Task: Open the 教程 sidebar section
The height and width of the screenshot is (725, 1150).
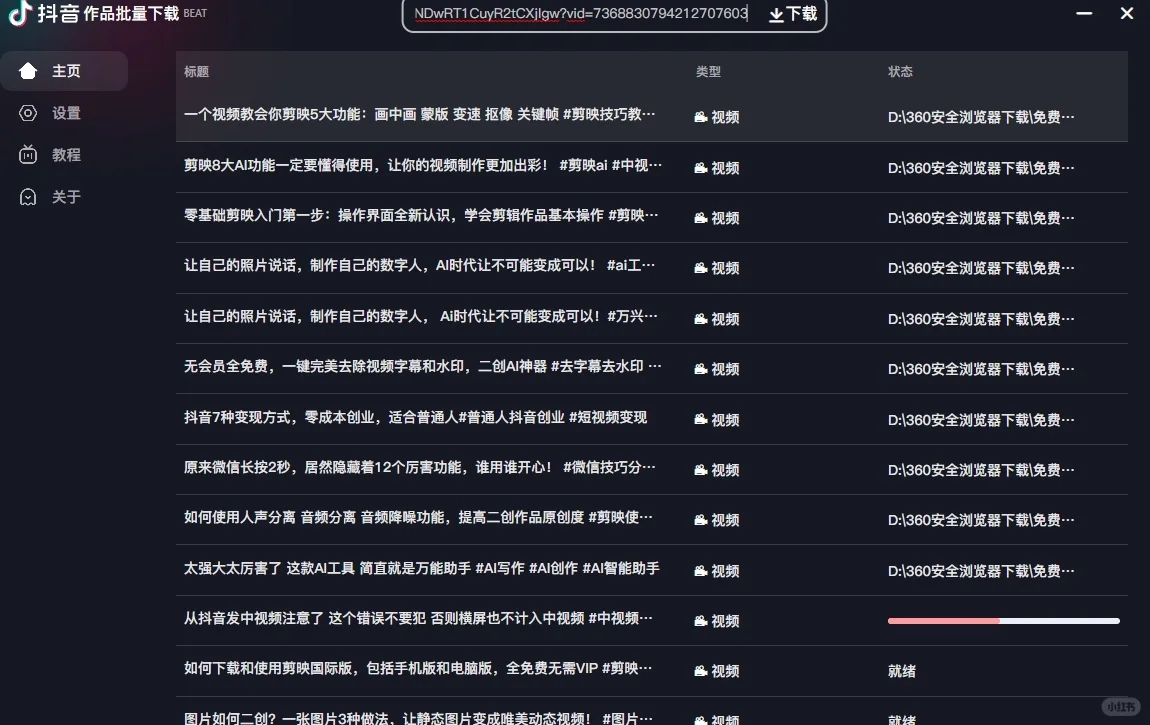Action: pos(66,155)
